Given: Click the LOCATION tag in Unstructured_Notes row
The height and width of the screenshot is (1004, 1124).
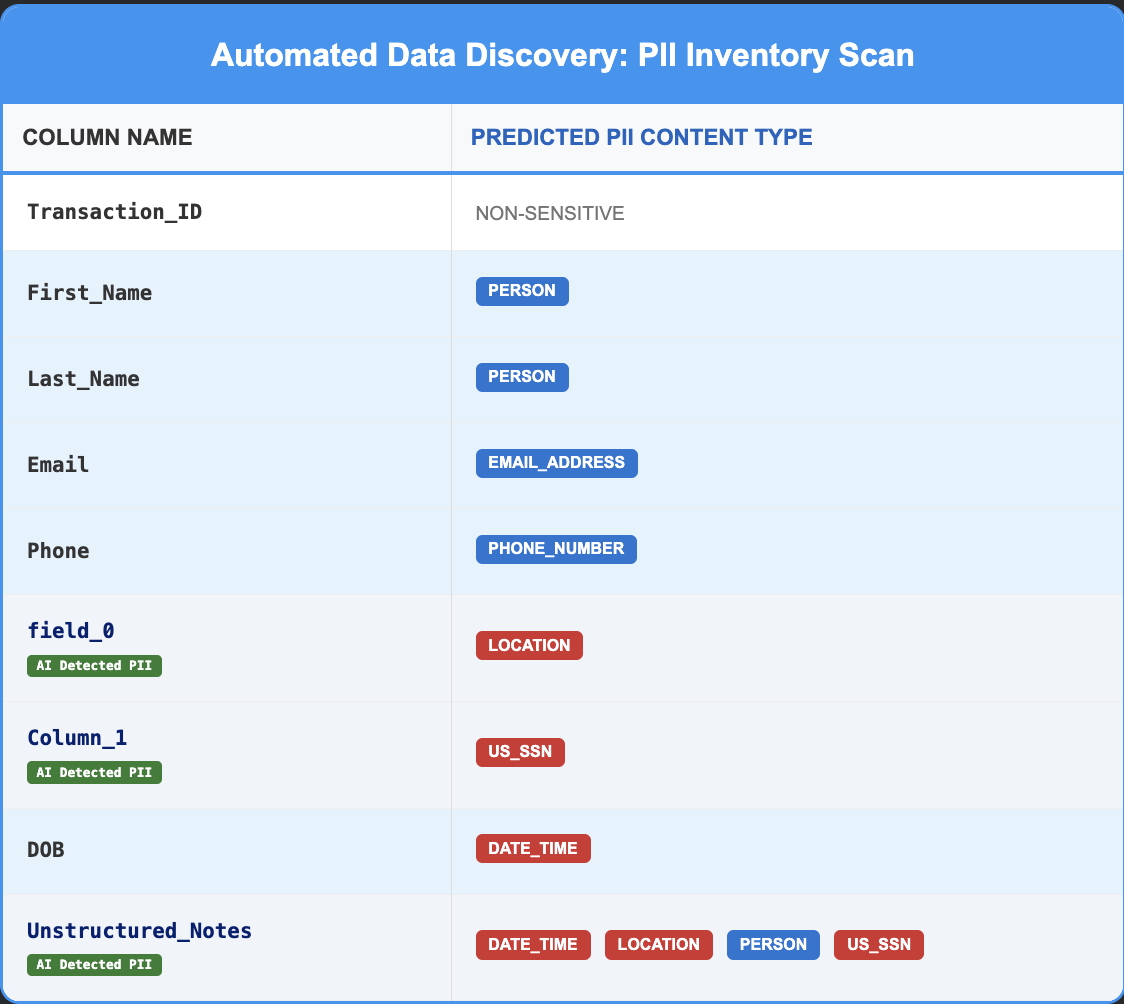Looking at the screenshot, I should click(658, 944).
